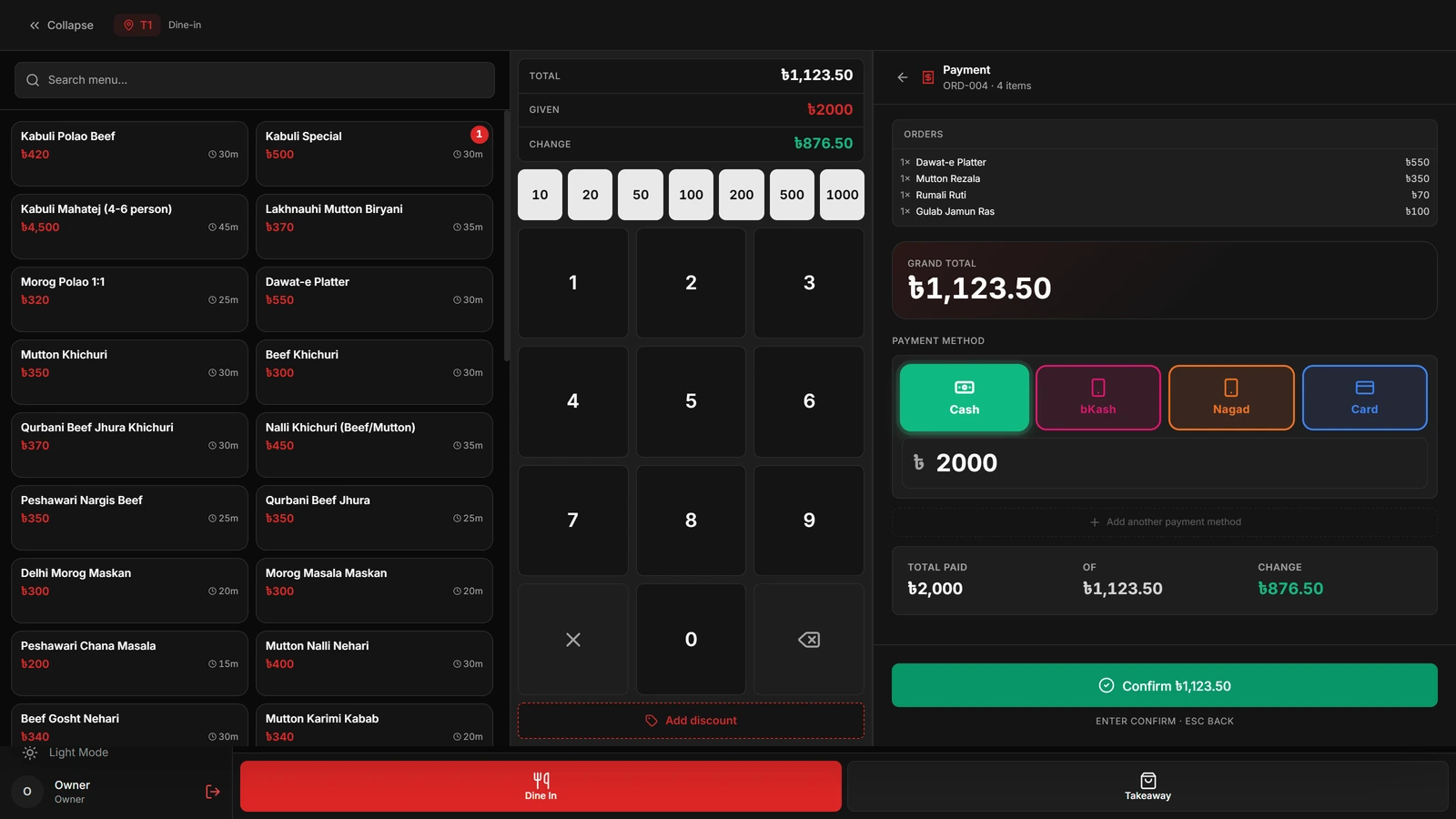Click Rumali Ruti order line
Screen dimensions: 1456x819
click(x=1165, y=196)
